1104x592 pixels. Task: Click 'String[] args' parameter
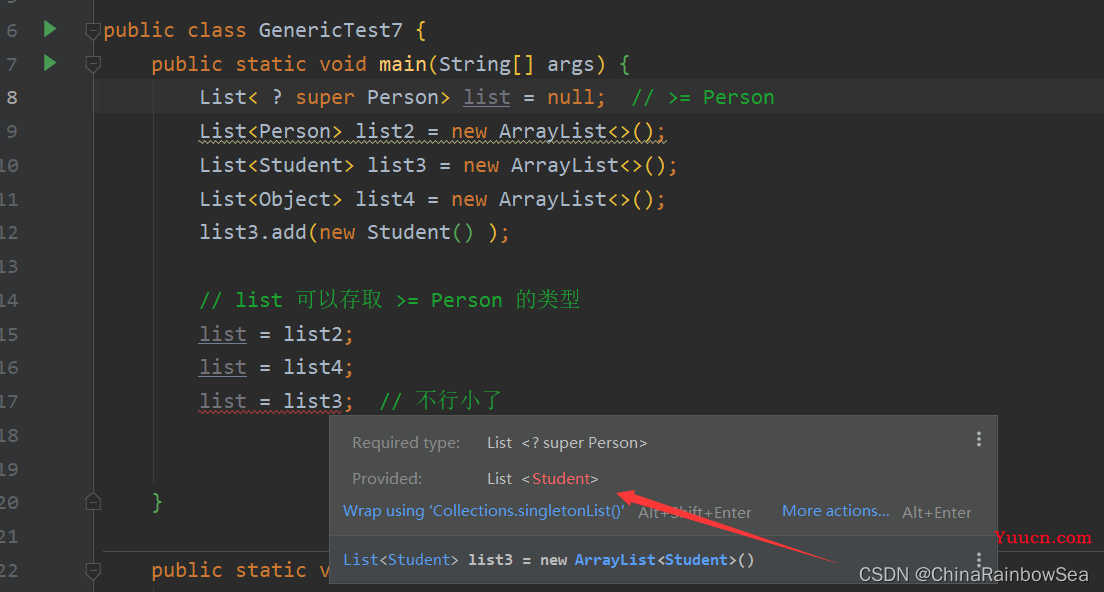coord(516,63)
